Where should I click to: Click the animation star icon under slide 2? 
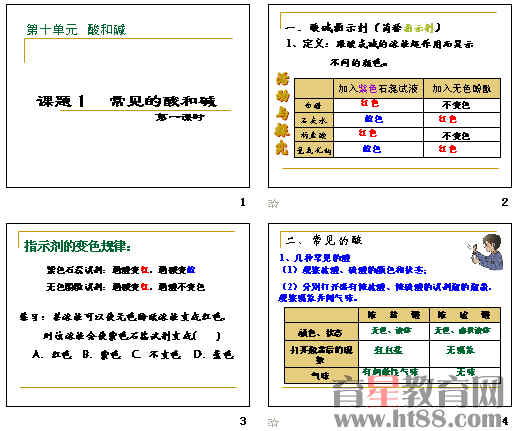point(273,203)
